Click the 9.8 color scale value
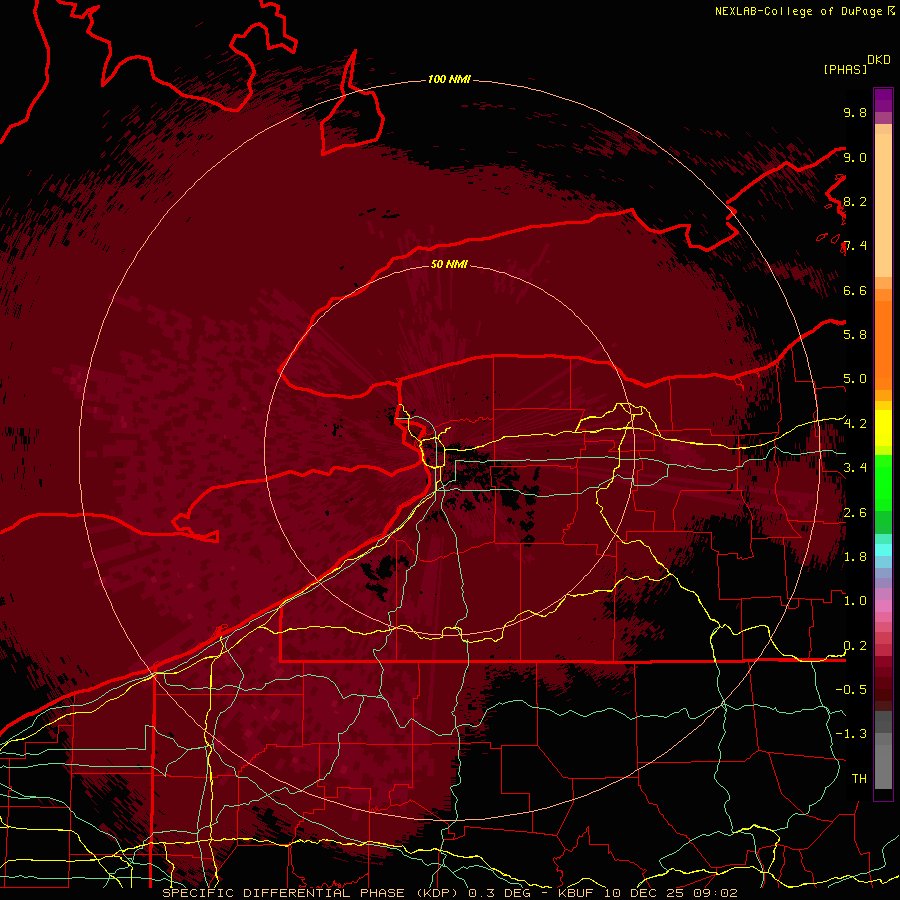900x900 pixels. pos(855,112)
